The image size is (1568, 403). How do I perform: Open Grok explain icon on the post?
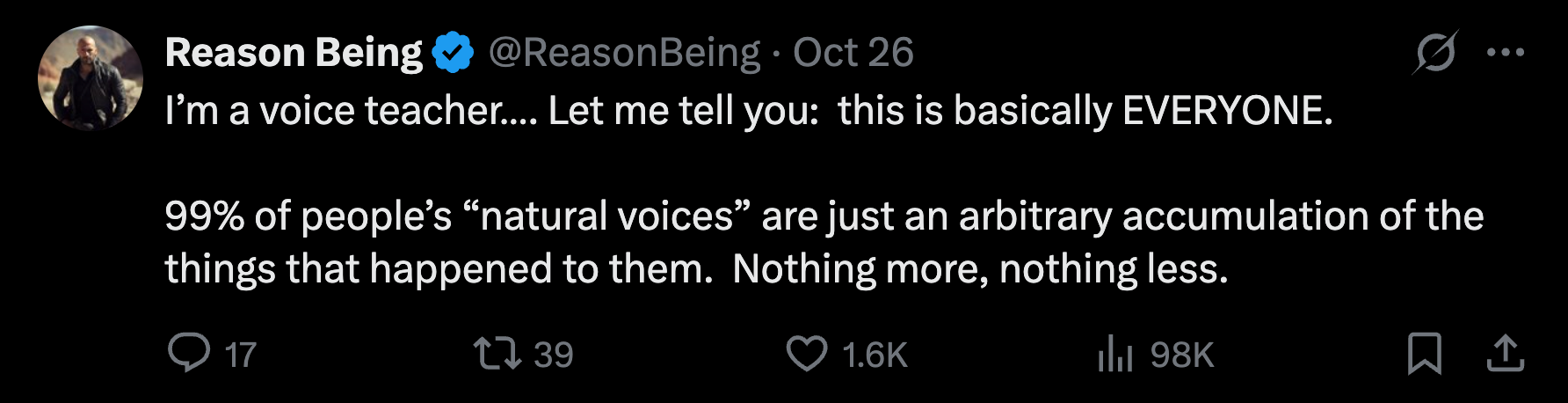click(x=1434, y=53)
